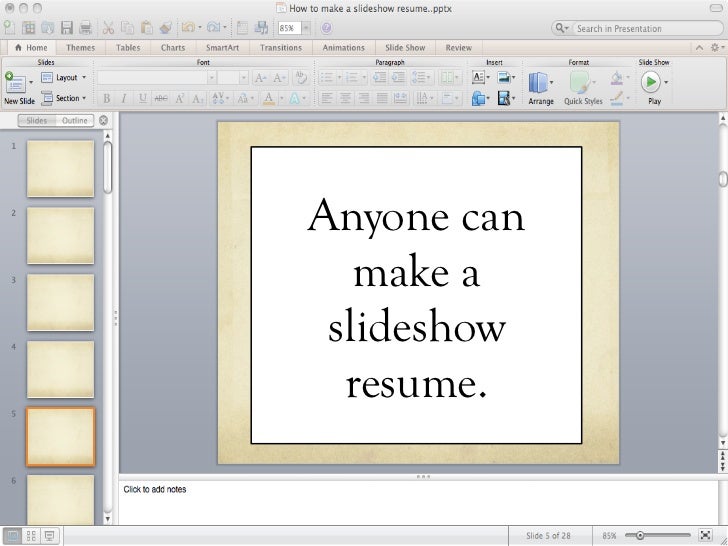Image resolution: width=728 pixels, height=546 pixels.
Task: Toggle Strikethrough formatting
Action: coord(161,98)
